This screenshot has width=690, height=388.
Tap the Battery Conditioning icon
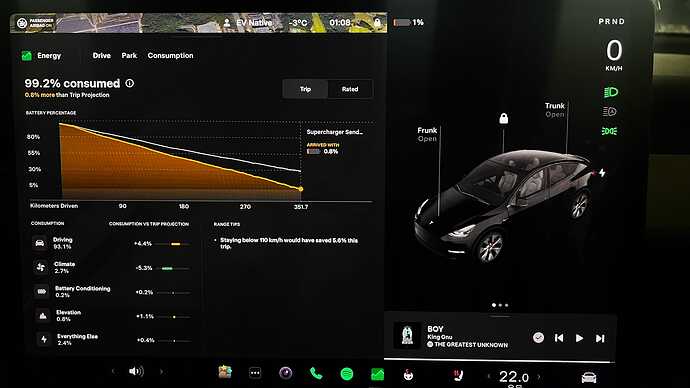42,292
